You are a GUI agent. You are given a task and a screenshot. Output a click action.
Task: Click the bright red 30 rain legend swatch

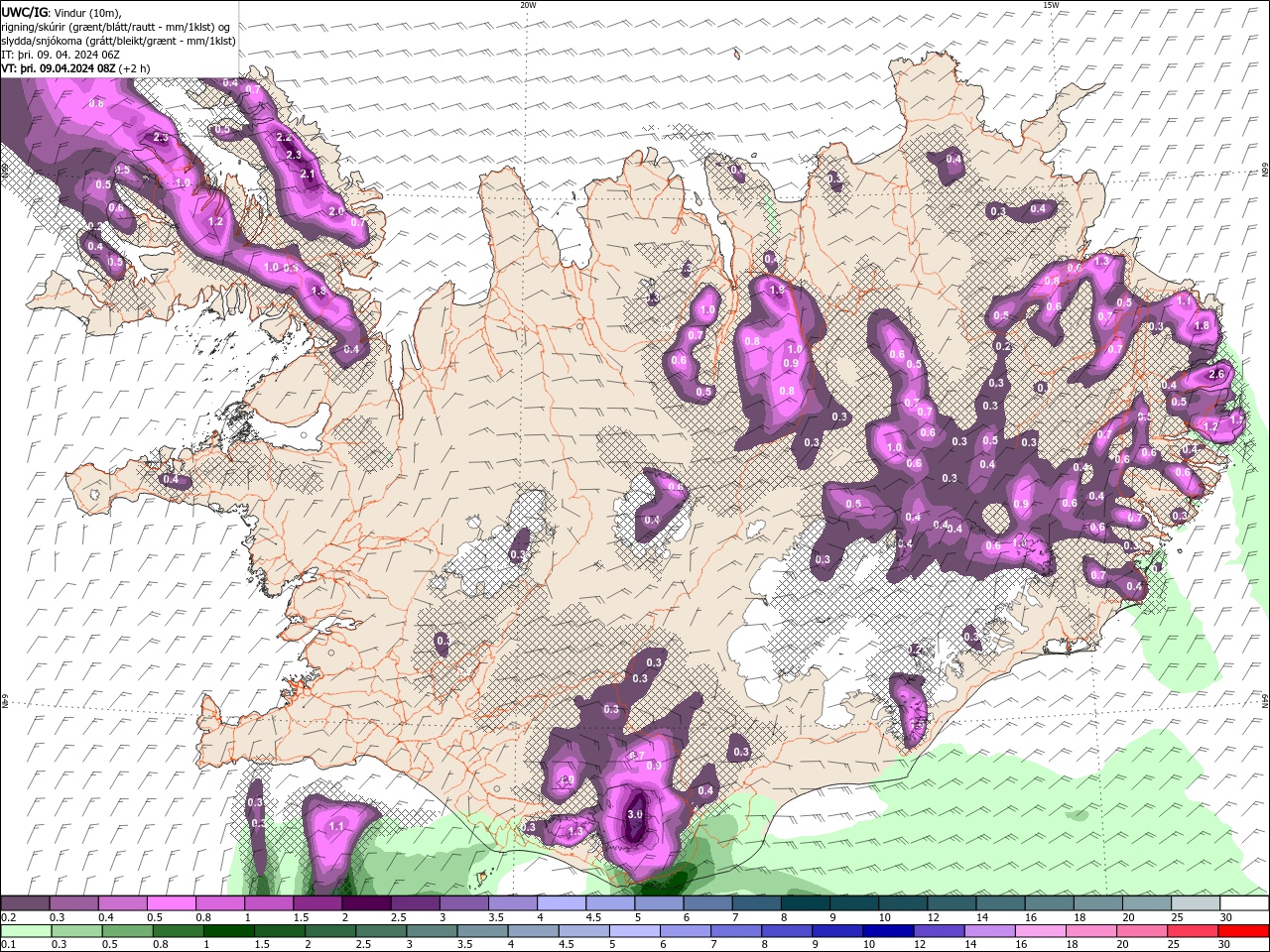pos(1244,931)
